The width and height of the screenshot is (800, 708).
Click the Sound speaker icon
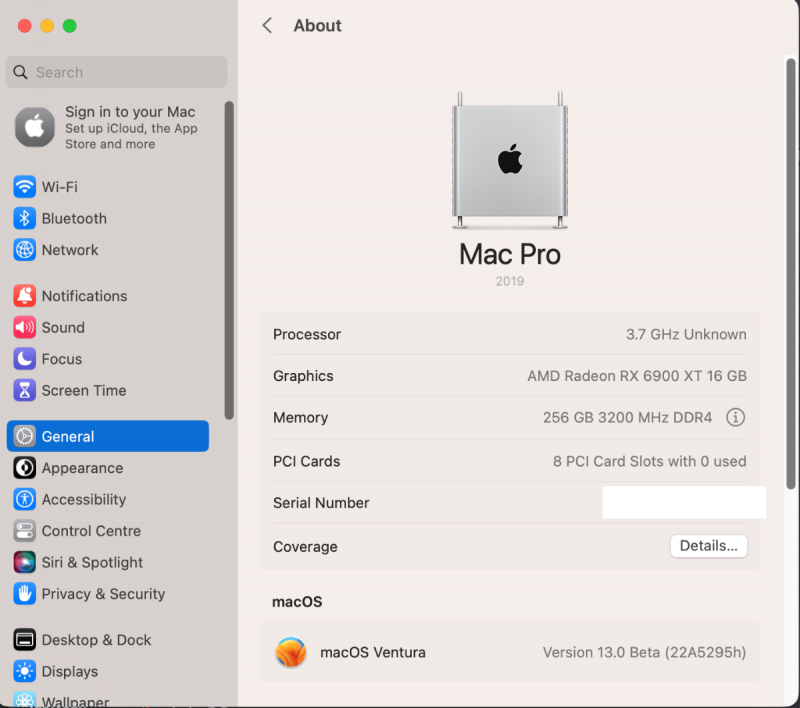(x=25, y=328)
